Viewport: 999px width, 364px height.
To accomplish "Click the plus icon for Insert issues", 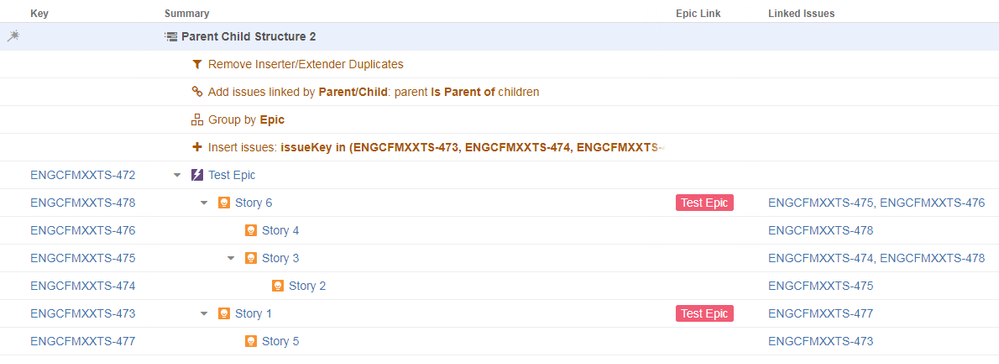I will tap(197, 147).
